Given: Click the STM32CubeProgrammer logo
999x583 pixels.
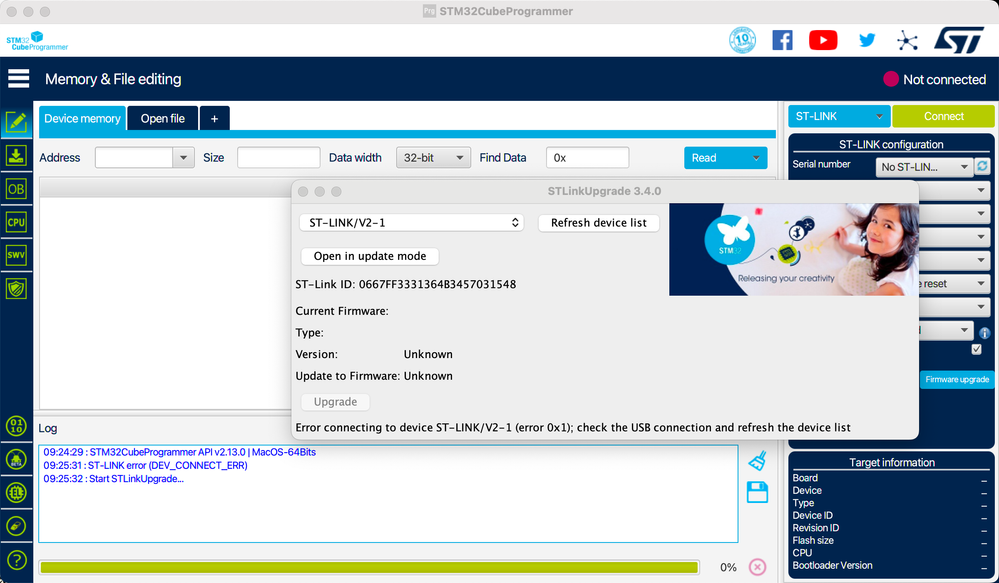Looking at the screenshot, I should coord(37,41).
